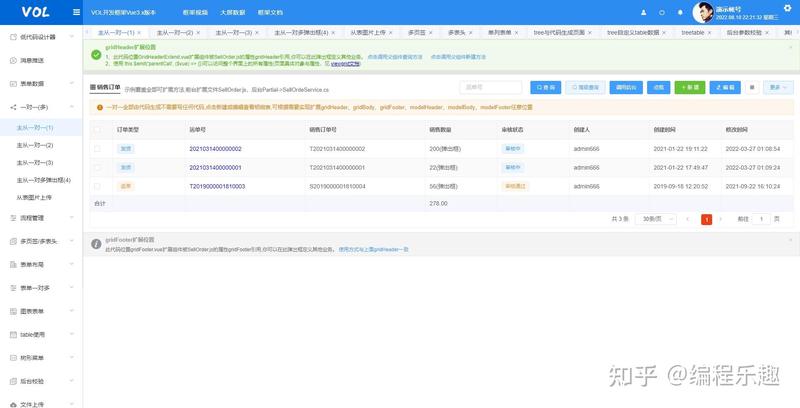Click the order number search input
The height and width of the screenshot is (408, 800).
(491, 87)
